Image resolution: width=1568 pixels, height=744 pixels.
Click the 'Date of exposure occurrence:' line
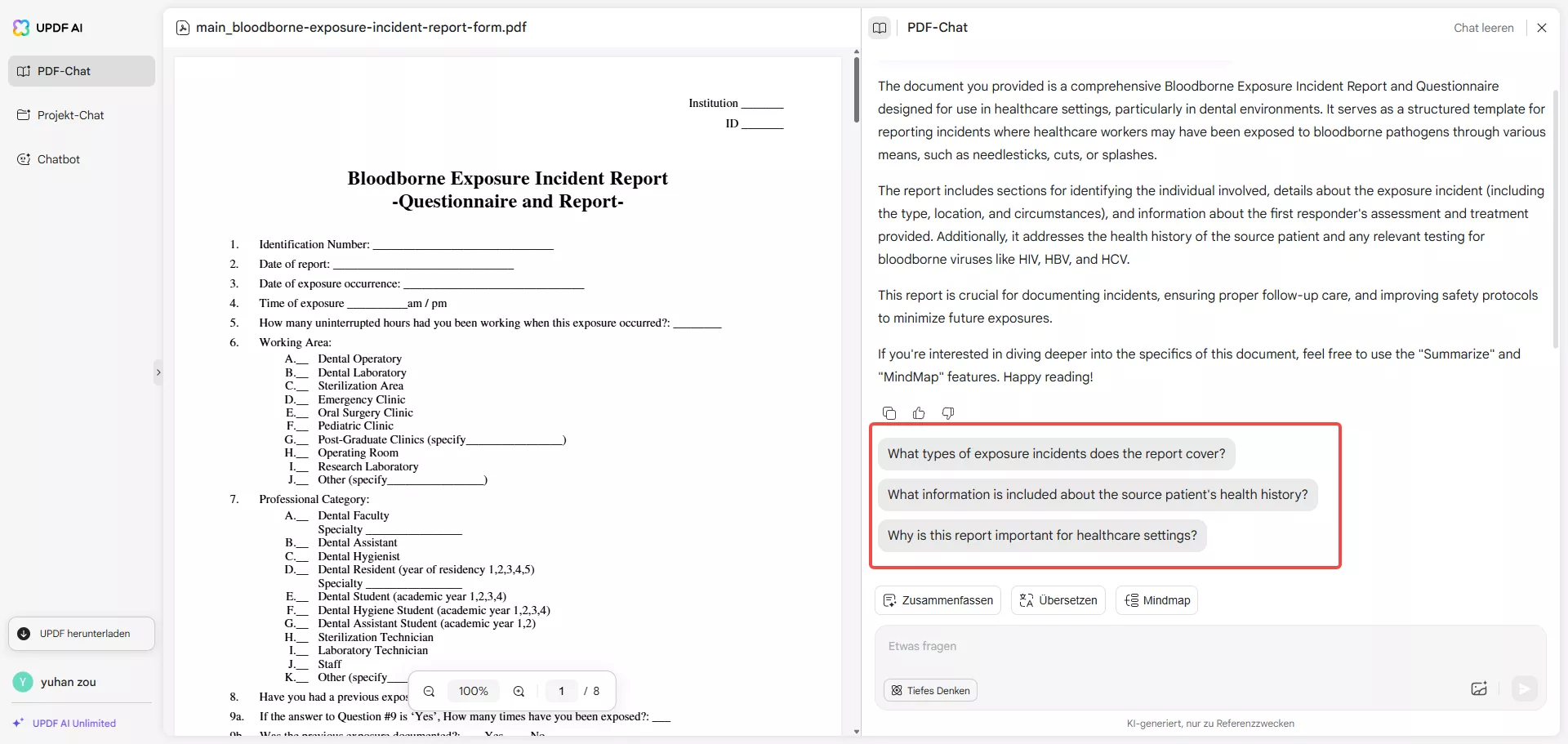click(x=421, y=283)
